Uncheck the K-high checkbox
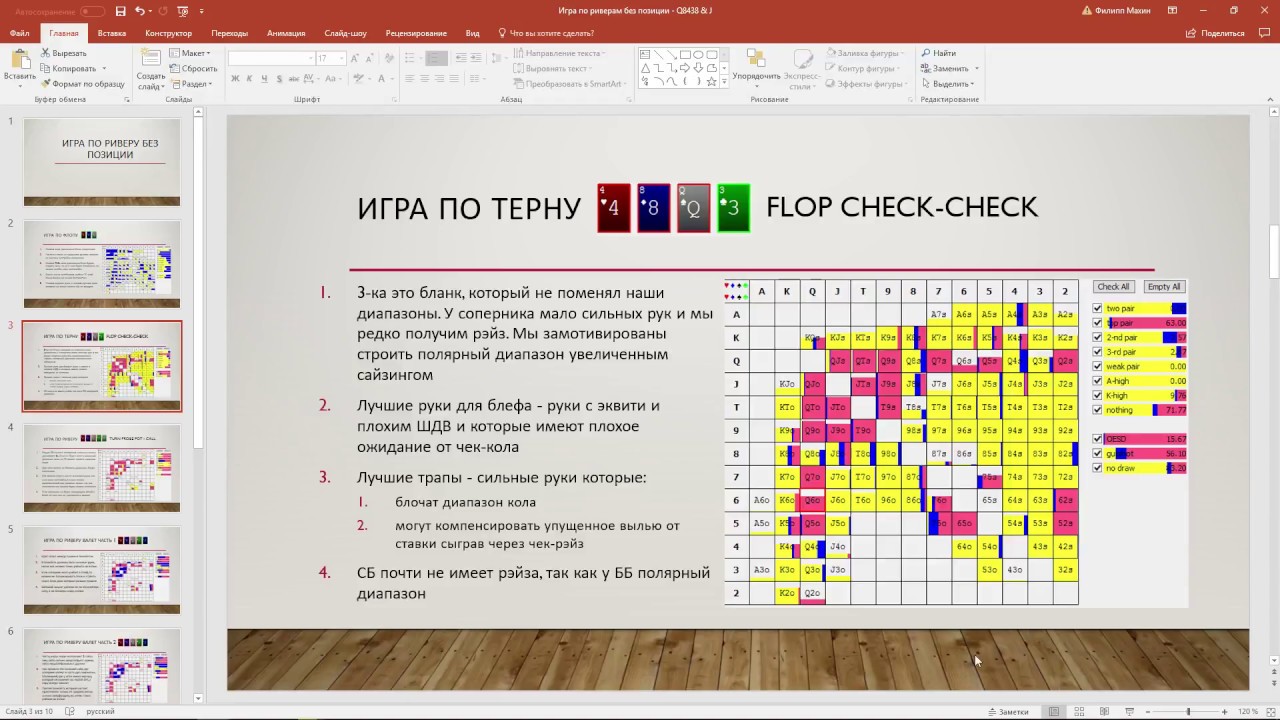1280x720 pixels. pyautogui.click(x=1098, y=396)
